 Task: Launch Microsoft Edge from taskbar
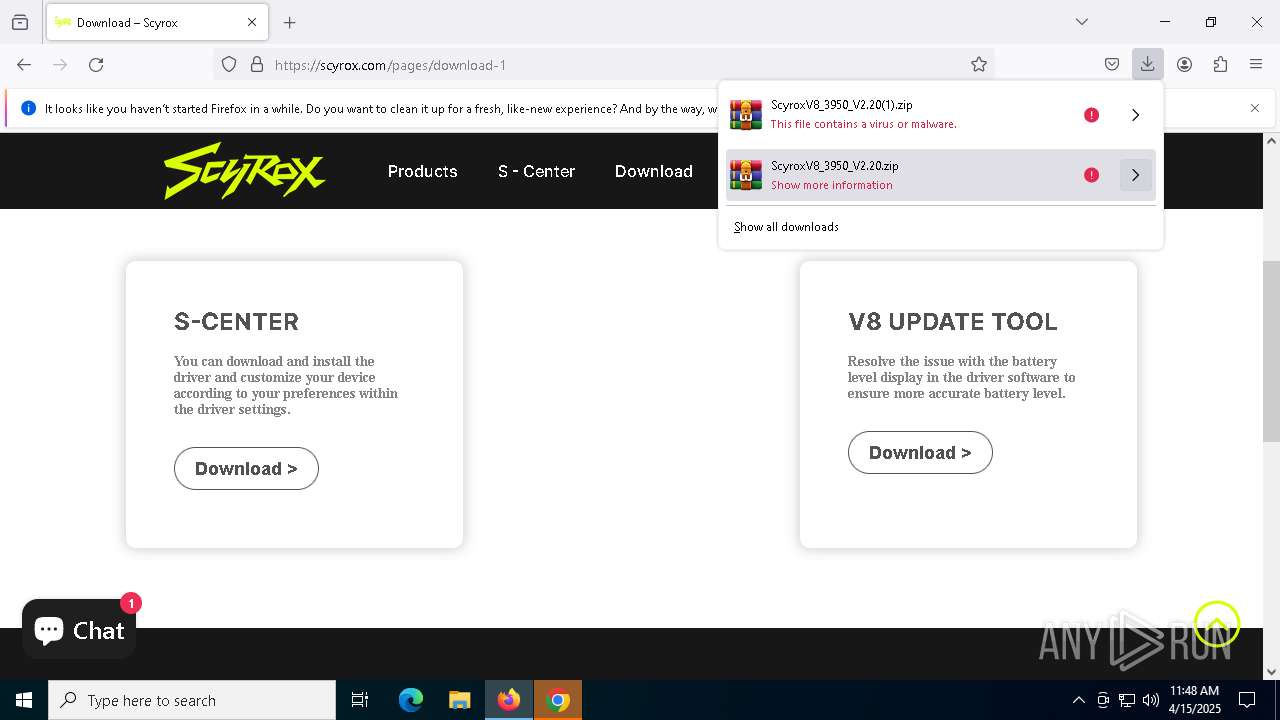tap(411, 700)
